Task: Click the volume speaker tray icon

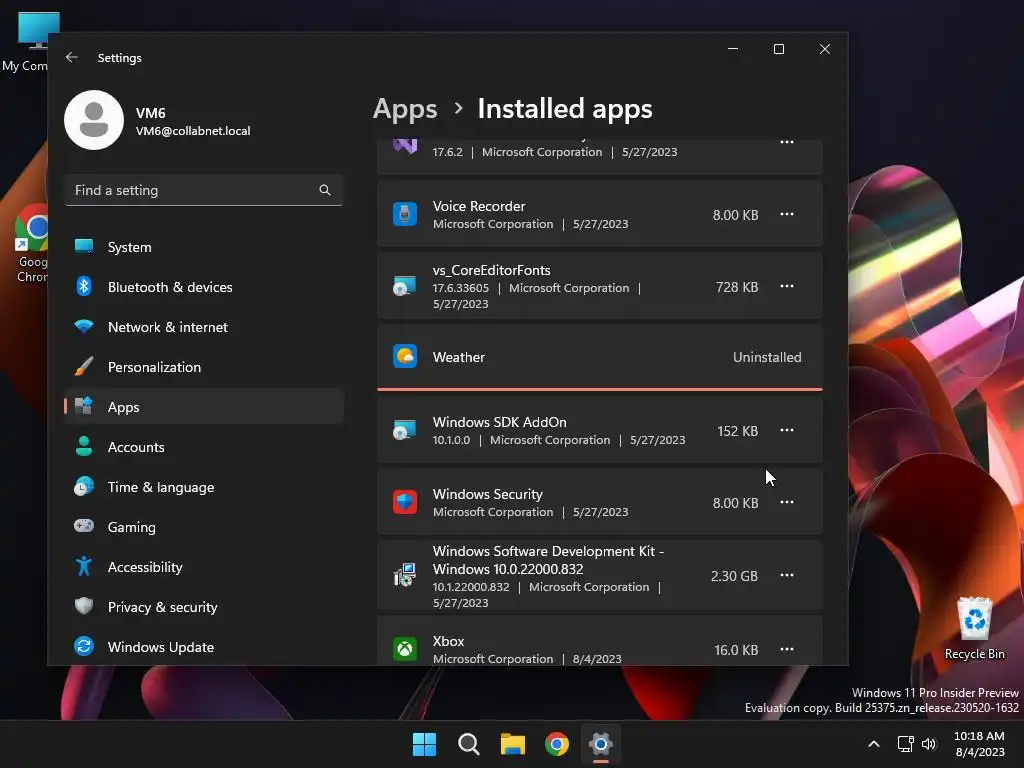Action: click(929, 744)
